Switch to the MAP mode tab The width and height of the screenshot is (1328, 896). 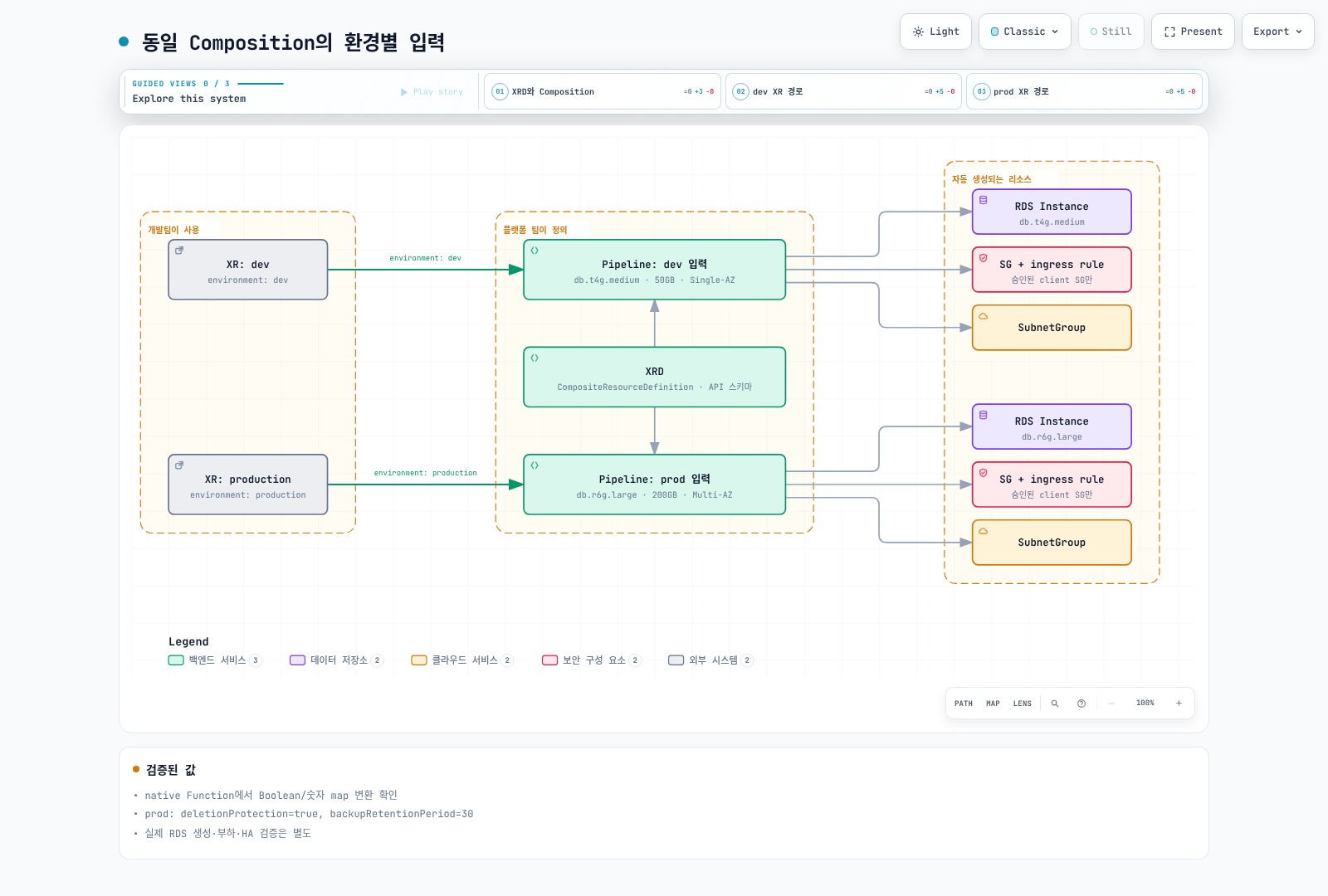click(993, 704)
